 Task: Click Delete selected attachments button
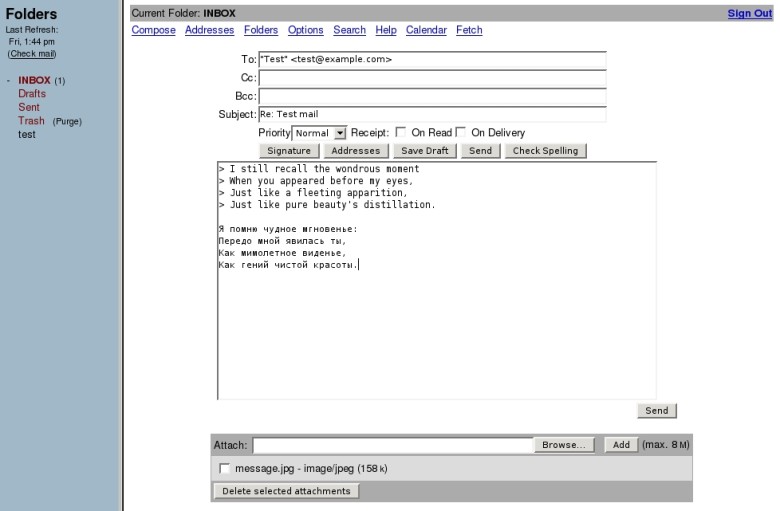tap(286, 491)
